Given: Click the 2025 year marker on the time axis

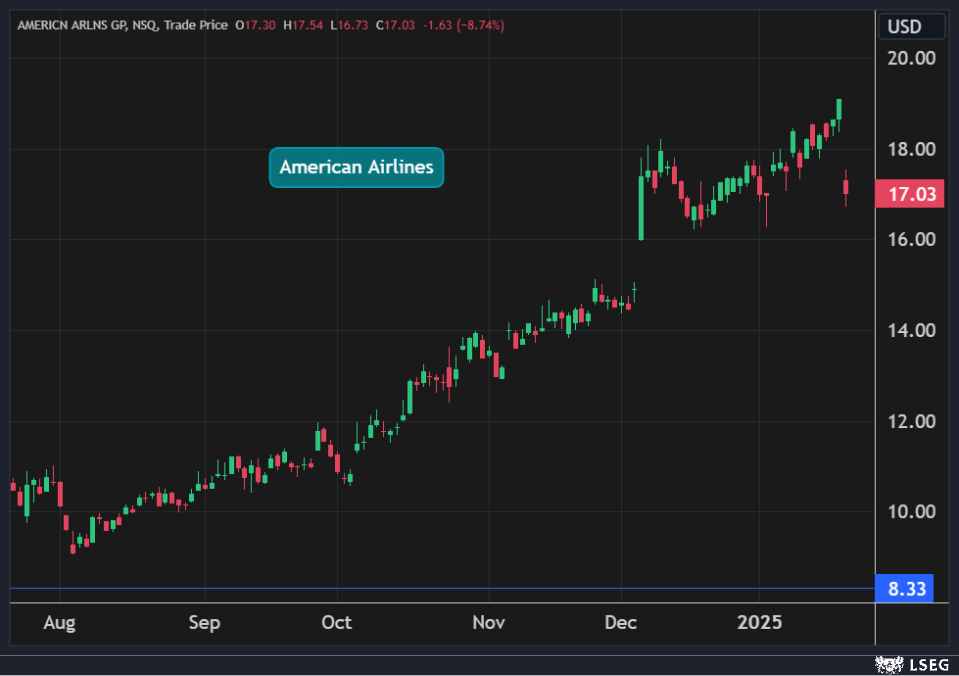Looking at the screenshot, I should (758, 623).
